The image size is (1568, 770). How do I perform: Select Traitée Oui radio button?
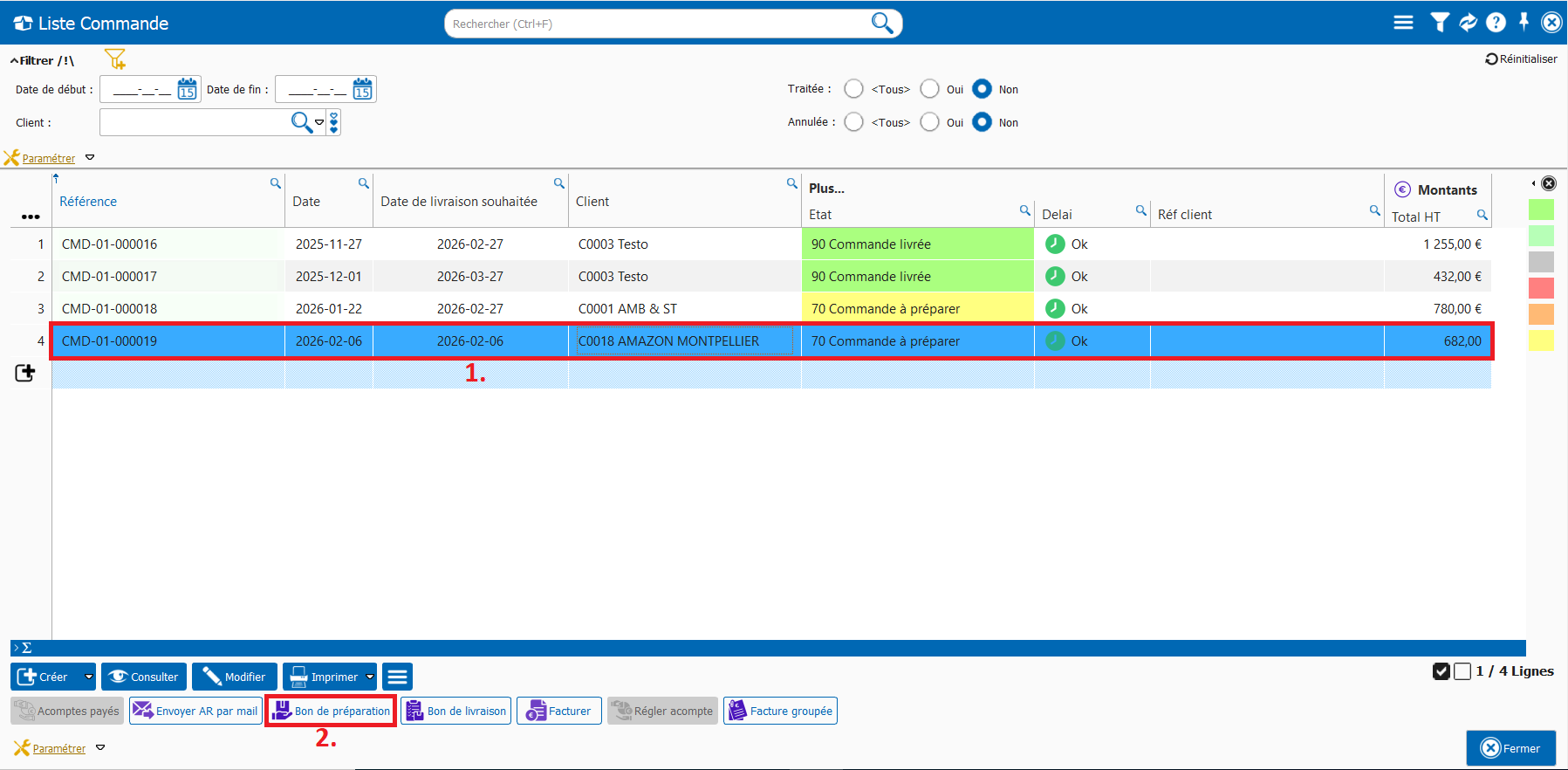[x=930, y=89]
